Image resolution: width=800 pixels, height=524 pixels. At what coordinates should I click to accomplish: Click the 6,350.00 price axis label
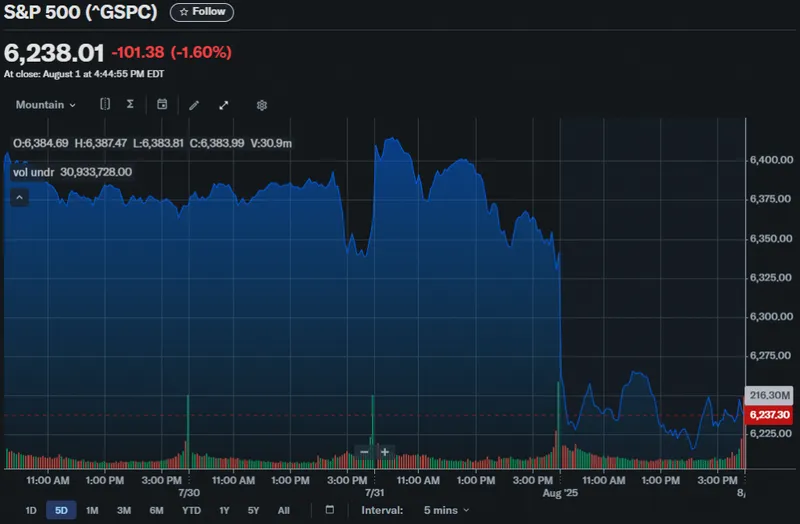[771, 238]
